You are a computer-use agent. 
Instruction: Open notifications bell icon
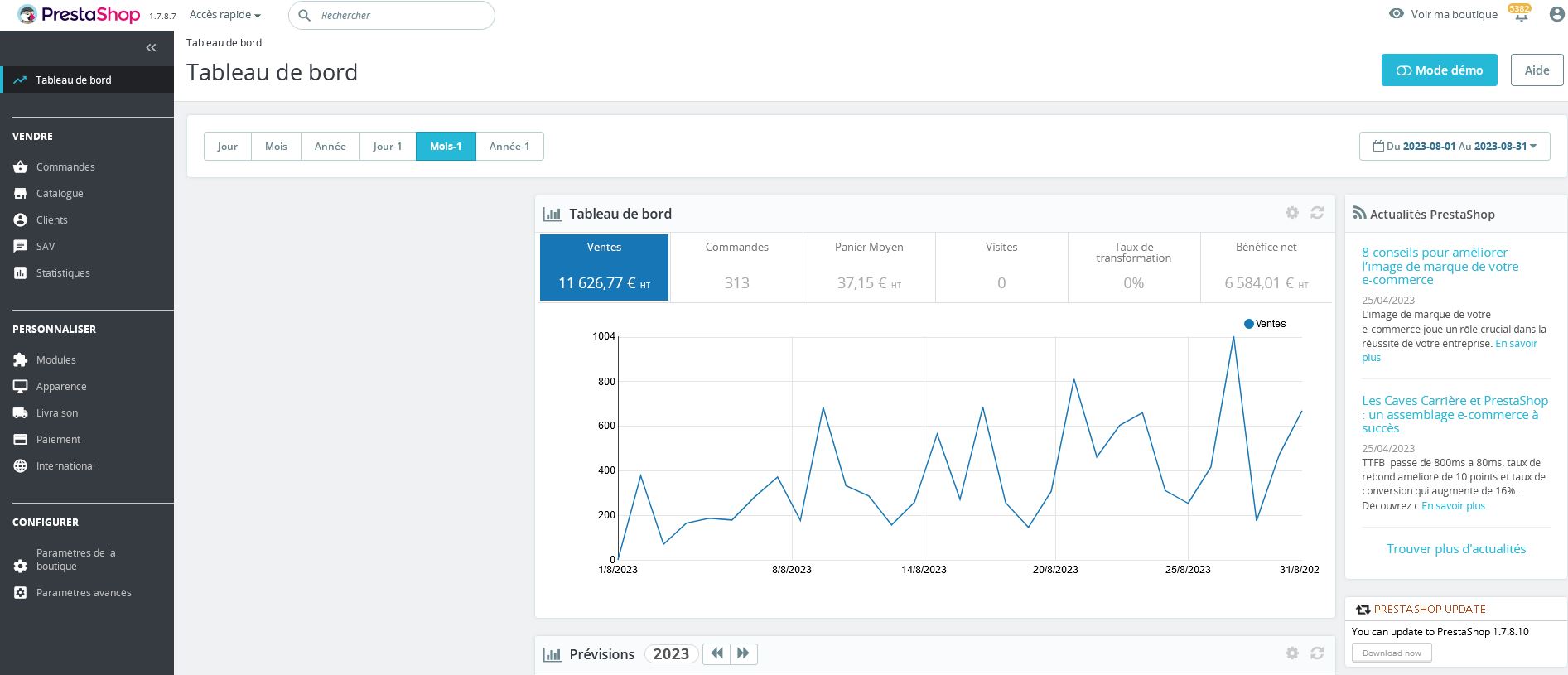point(1521,15)
